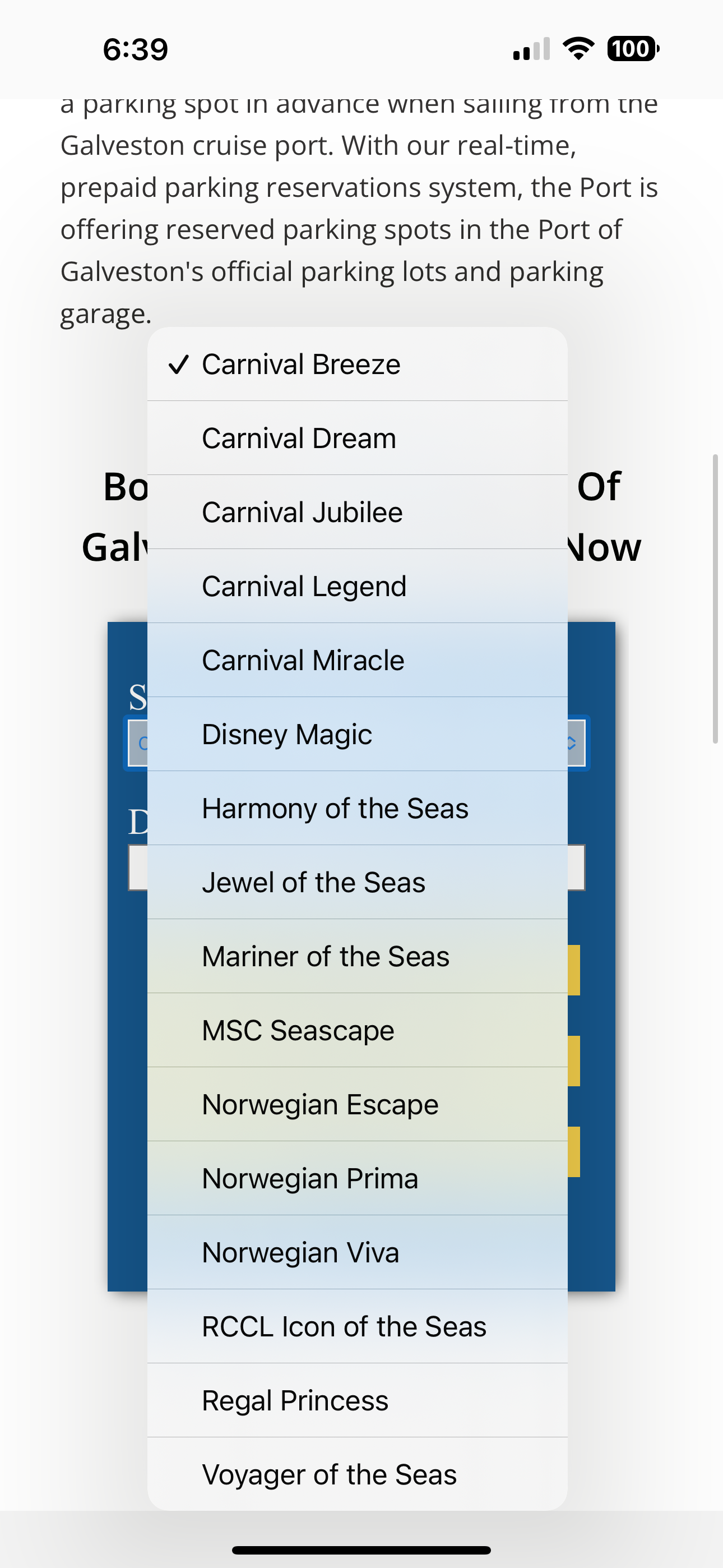Pick Norwegian Prima from the list
The width and height of the screenshot is (723, 1568).
[357, 1178]
